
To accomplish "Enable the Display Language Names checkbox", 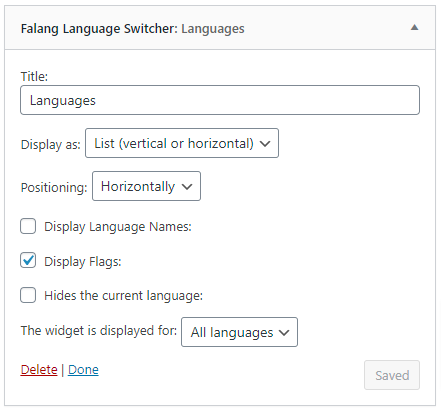I will (x=28, y=226).
